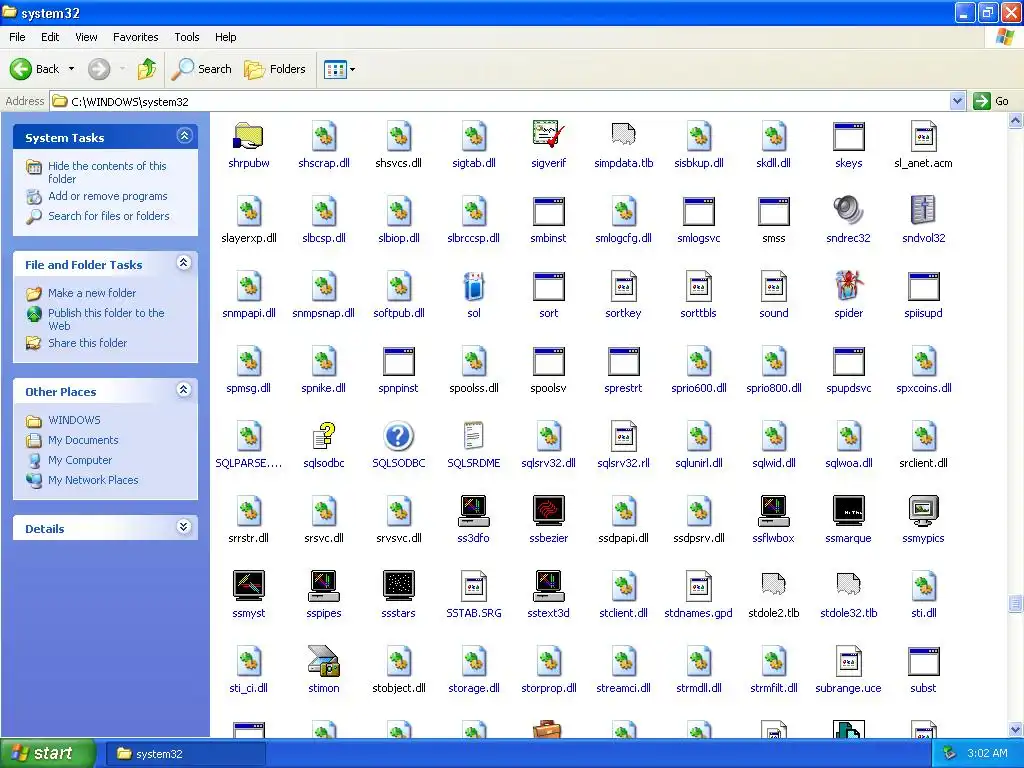Screen dimensions: 1024x768
Task: Collapse the File and Folder Tasks panel
Action: pos(184,263)
